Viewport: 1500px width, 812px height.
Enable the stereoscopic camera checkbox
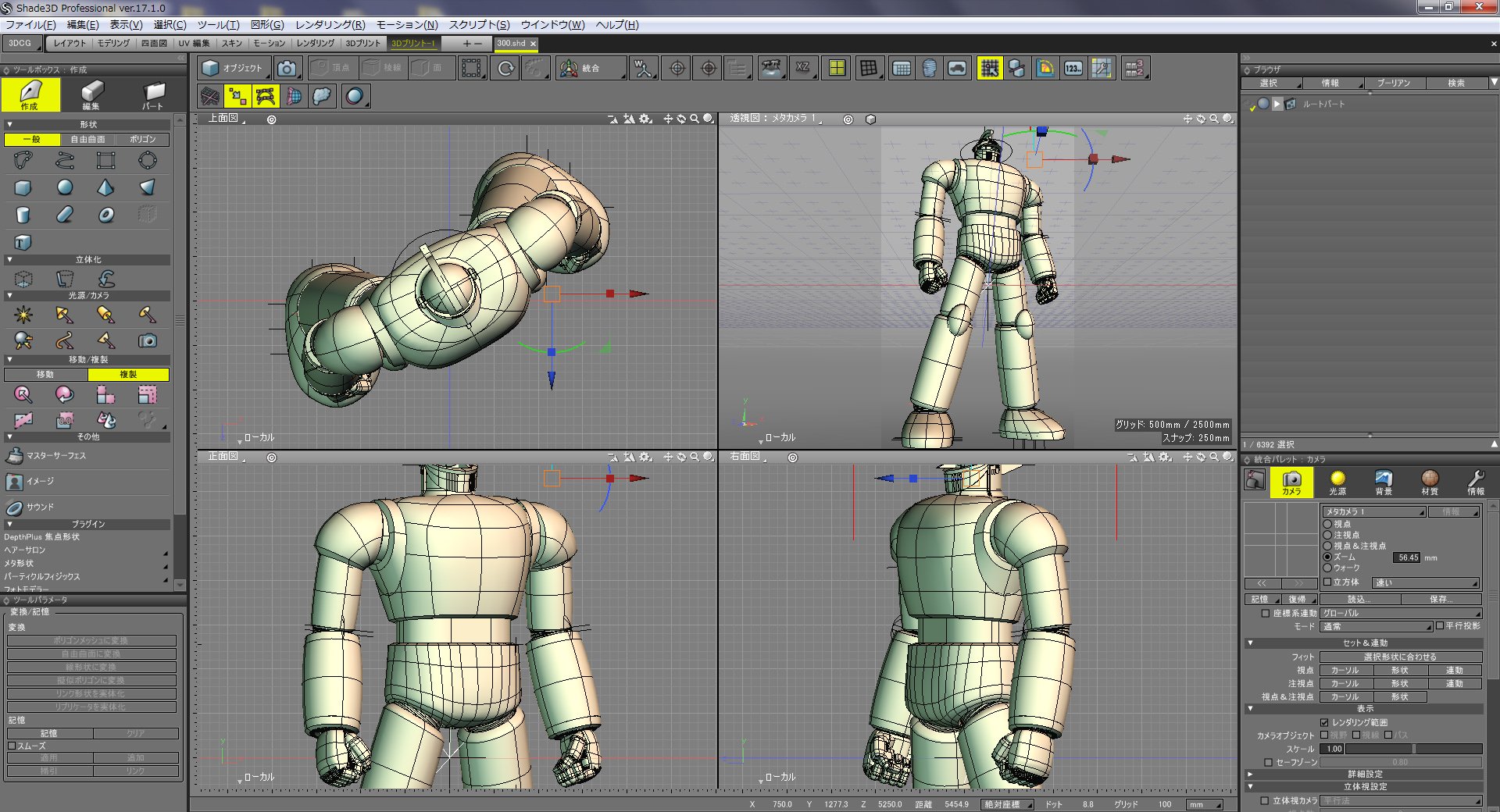coord(1265,800)
